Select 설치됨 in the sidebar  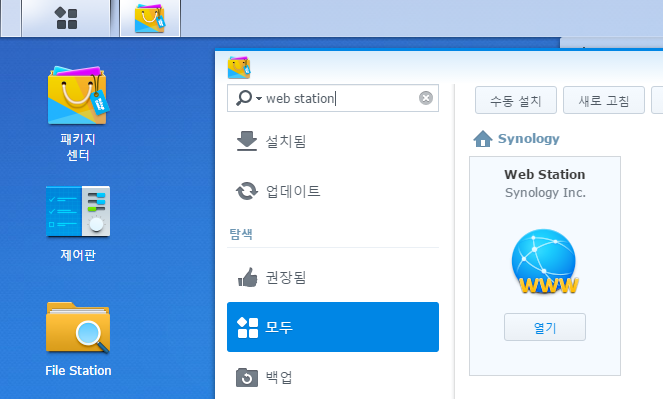(333, 141)
